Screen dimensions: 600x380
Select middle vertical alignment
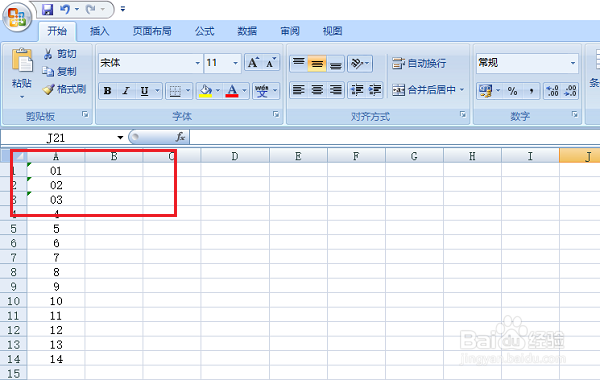tap(317, 64)
